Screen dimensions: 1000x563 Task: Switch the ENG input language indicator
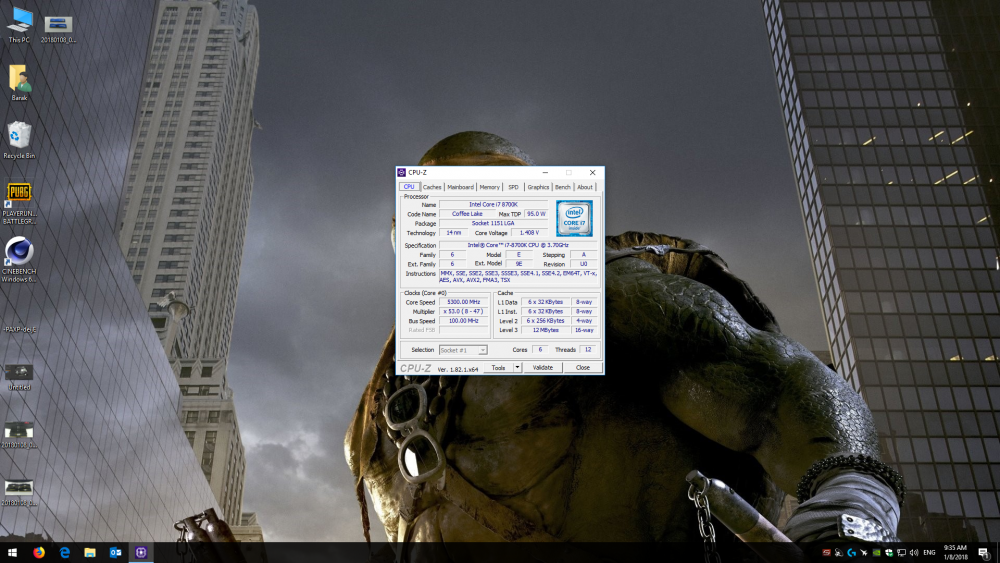point(929,552)
